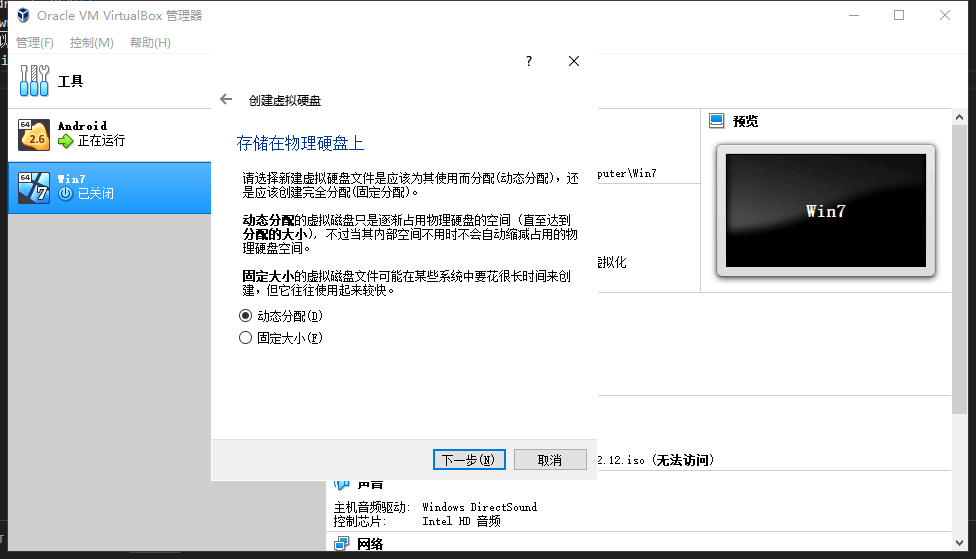
Task: Click the green running arrow under Android
Action: coord(66,141)
